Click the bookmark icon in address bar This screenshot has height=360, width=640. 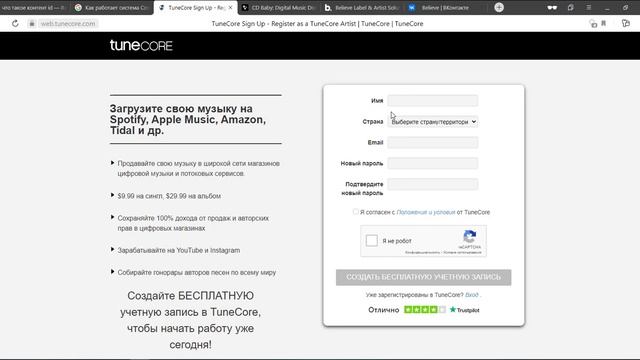tap(604, 24)
